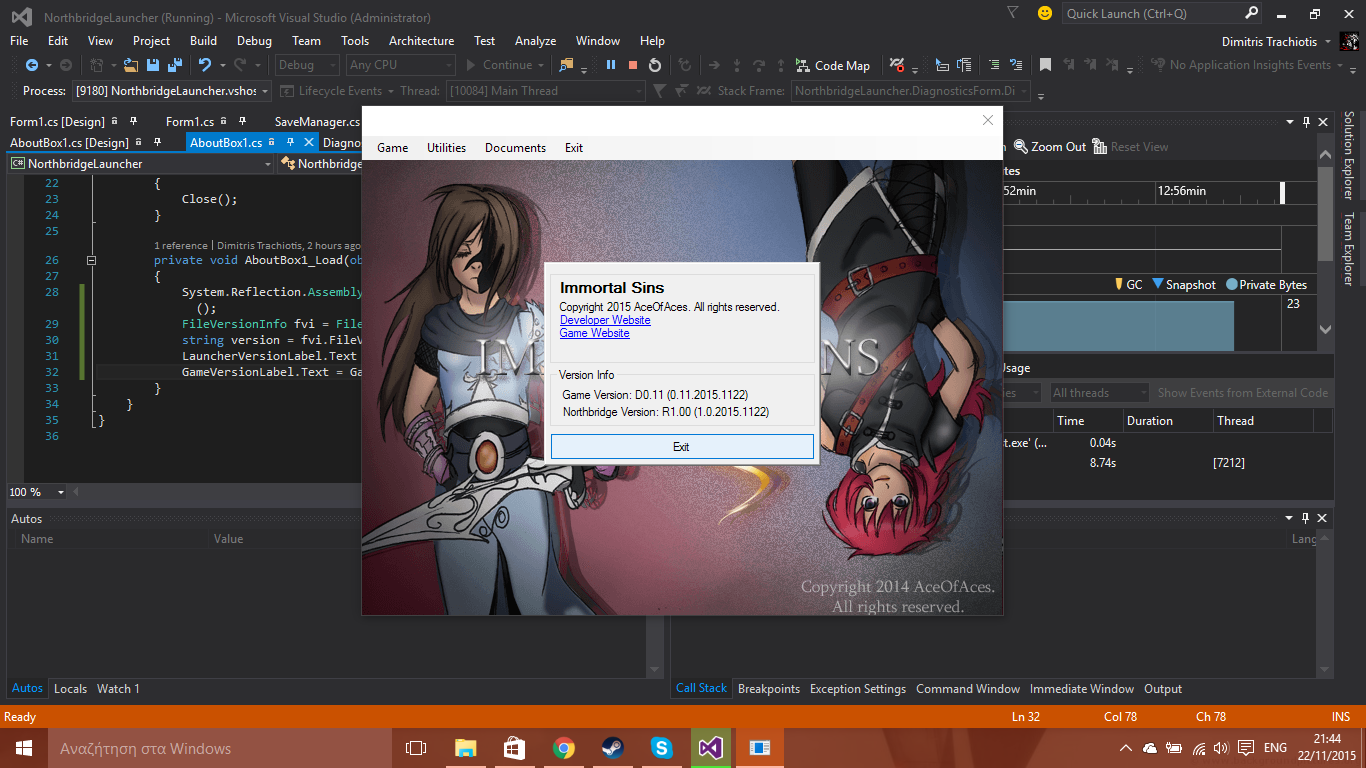Open Steam from the taskbar
The height and width of the screenshot is (768, 1366).
coord(612,748)
